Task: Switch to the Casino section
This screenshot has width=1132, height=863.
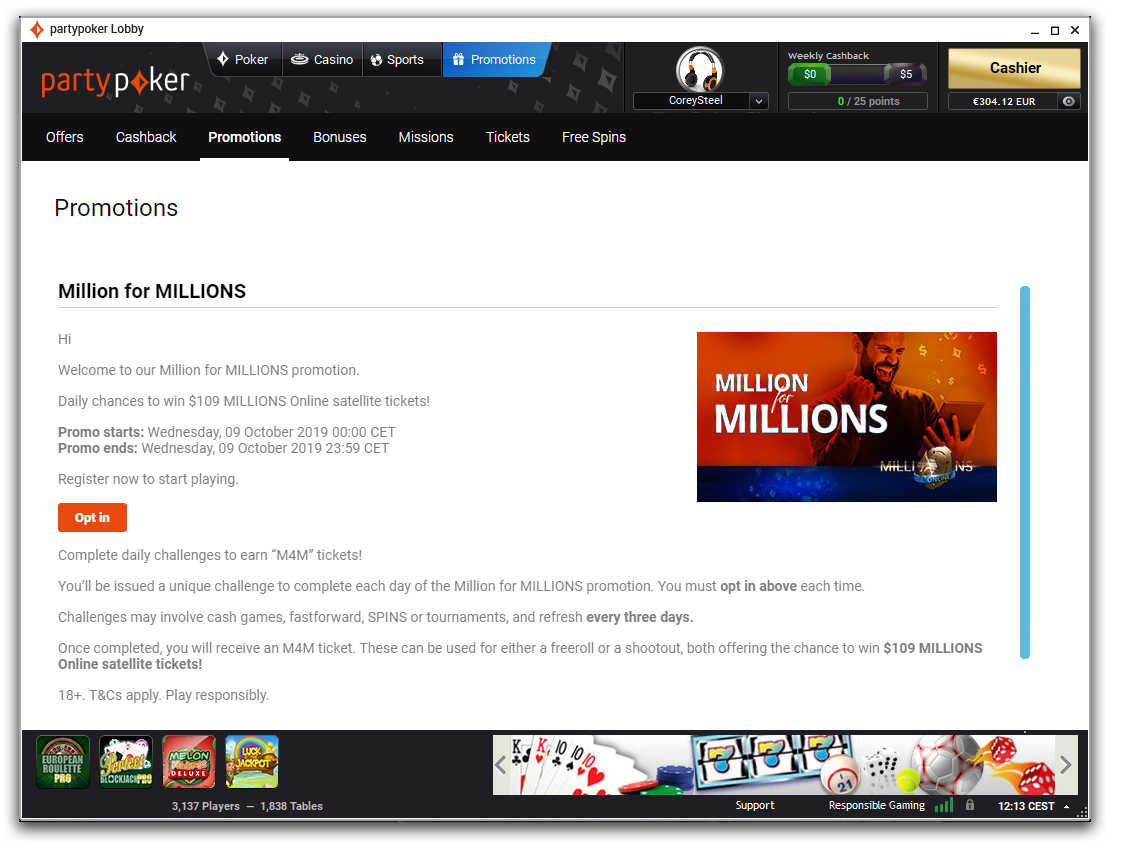Action: coord(322,60)
